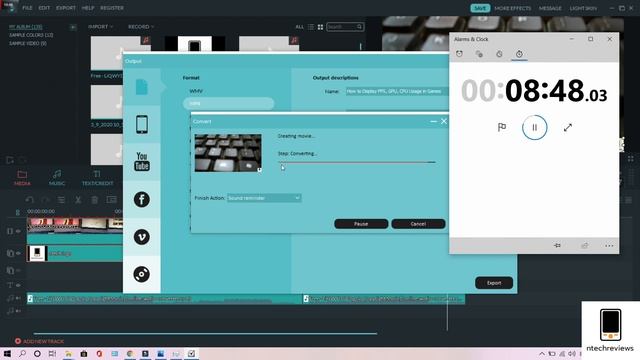The image size is (640, 360).
Task: Switch to the World Clock tab in Alarms & Clock
Action: coord(479,54)
